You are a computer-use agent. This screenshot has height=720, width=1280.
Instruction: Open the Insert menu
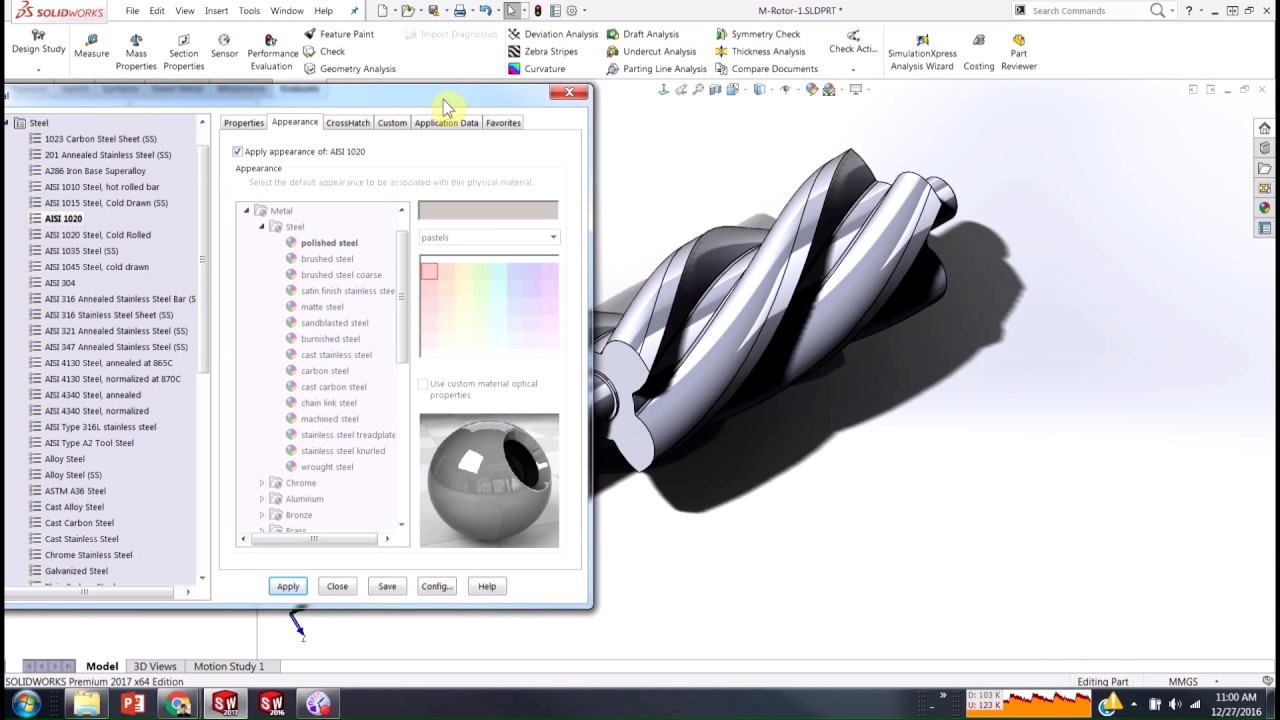tap(216, 11)
